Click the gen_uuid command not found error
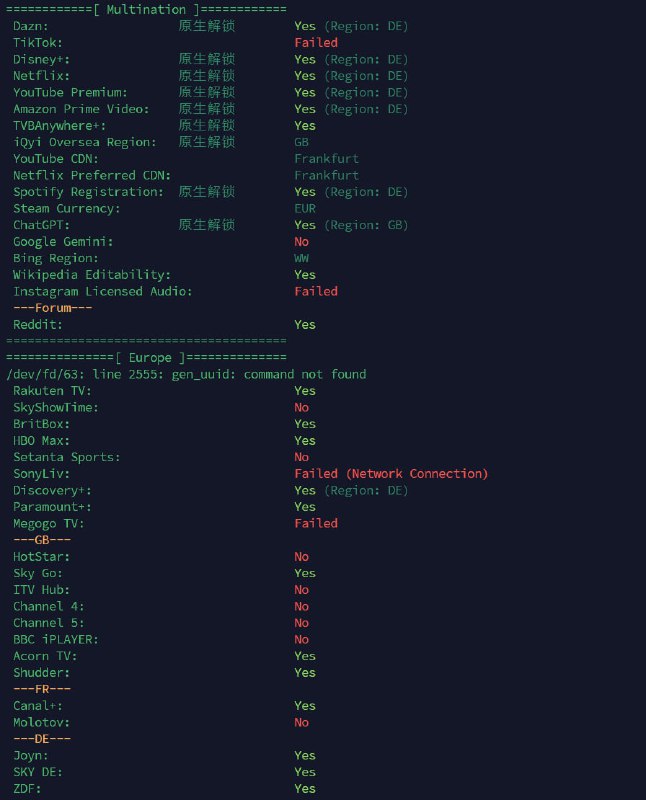The height and width of the screenshot is (800, 646). [x=186, y=374]
